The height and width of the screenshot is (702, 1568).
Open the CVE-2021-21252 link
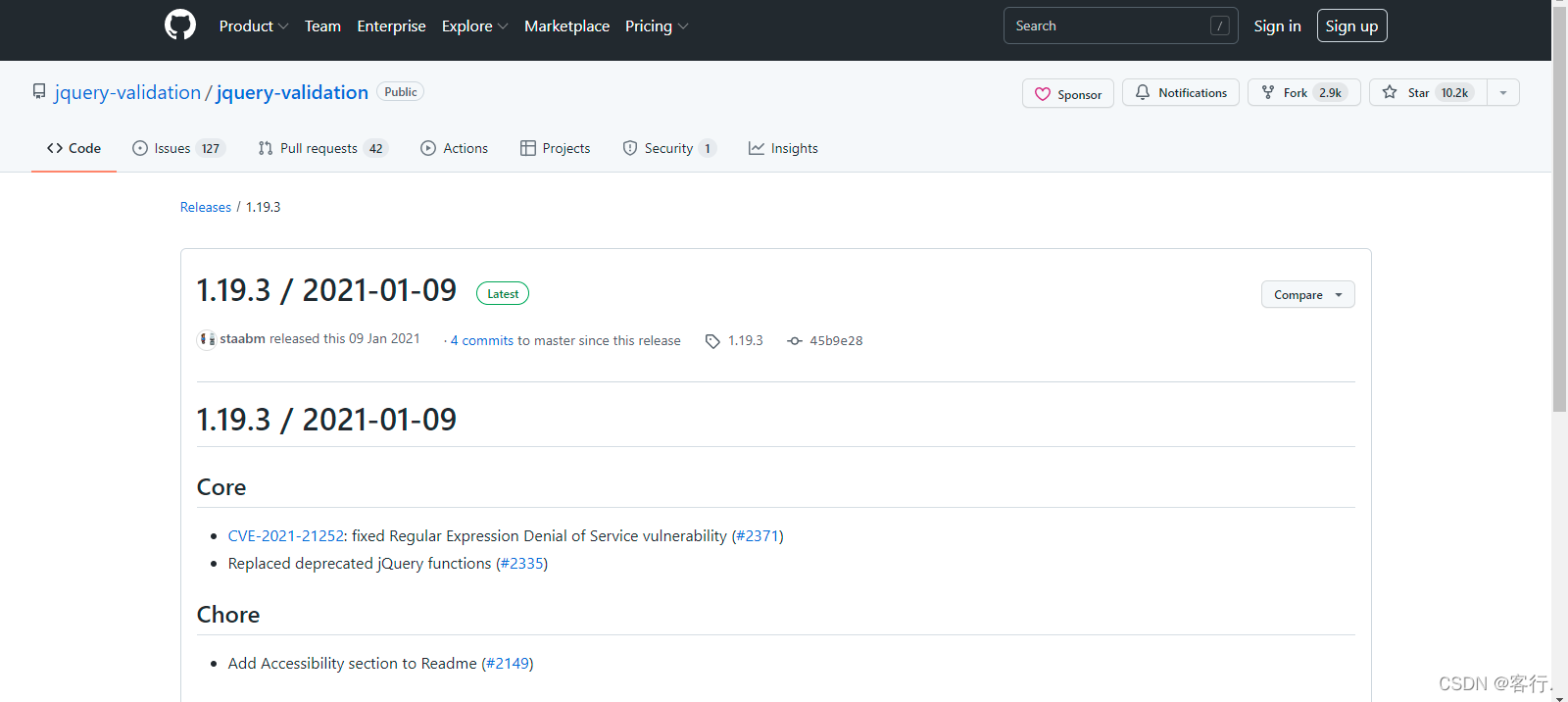coord(286,535)
